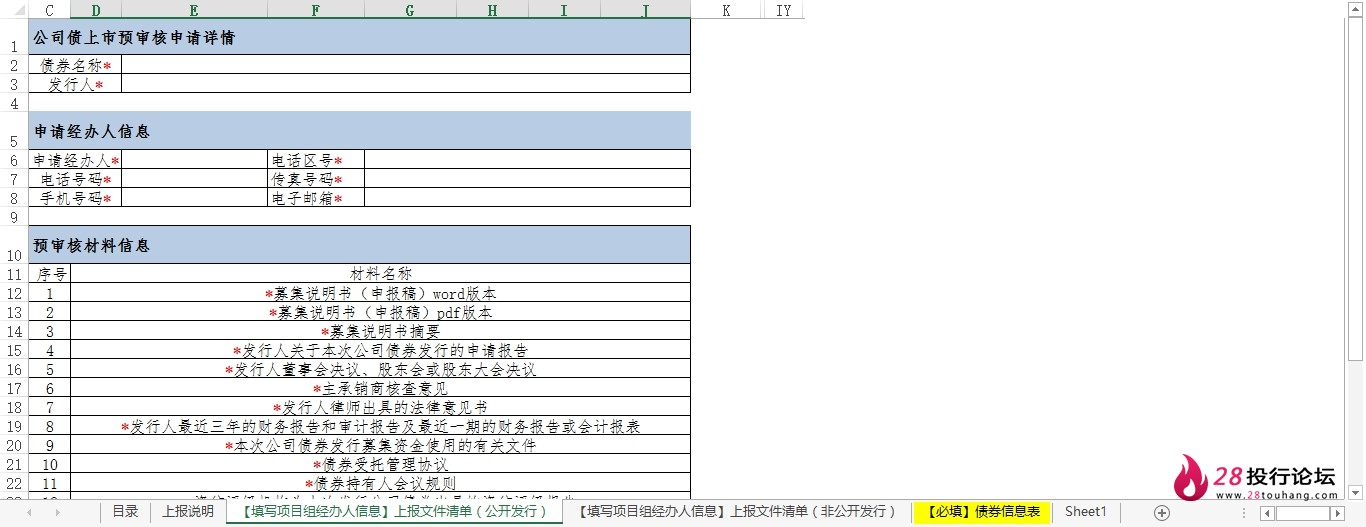Select the 募集说明书（申报稿）pdf版本 cell

tap(380, 312)
